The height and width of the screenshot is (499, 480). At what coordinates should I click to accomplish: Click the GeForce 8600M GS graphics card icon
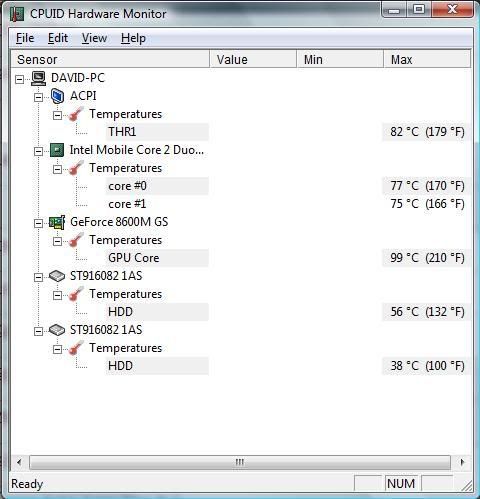coord(57,222)
